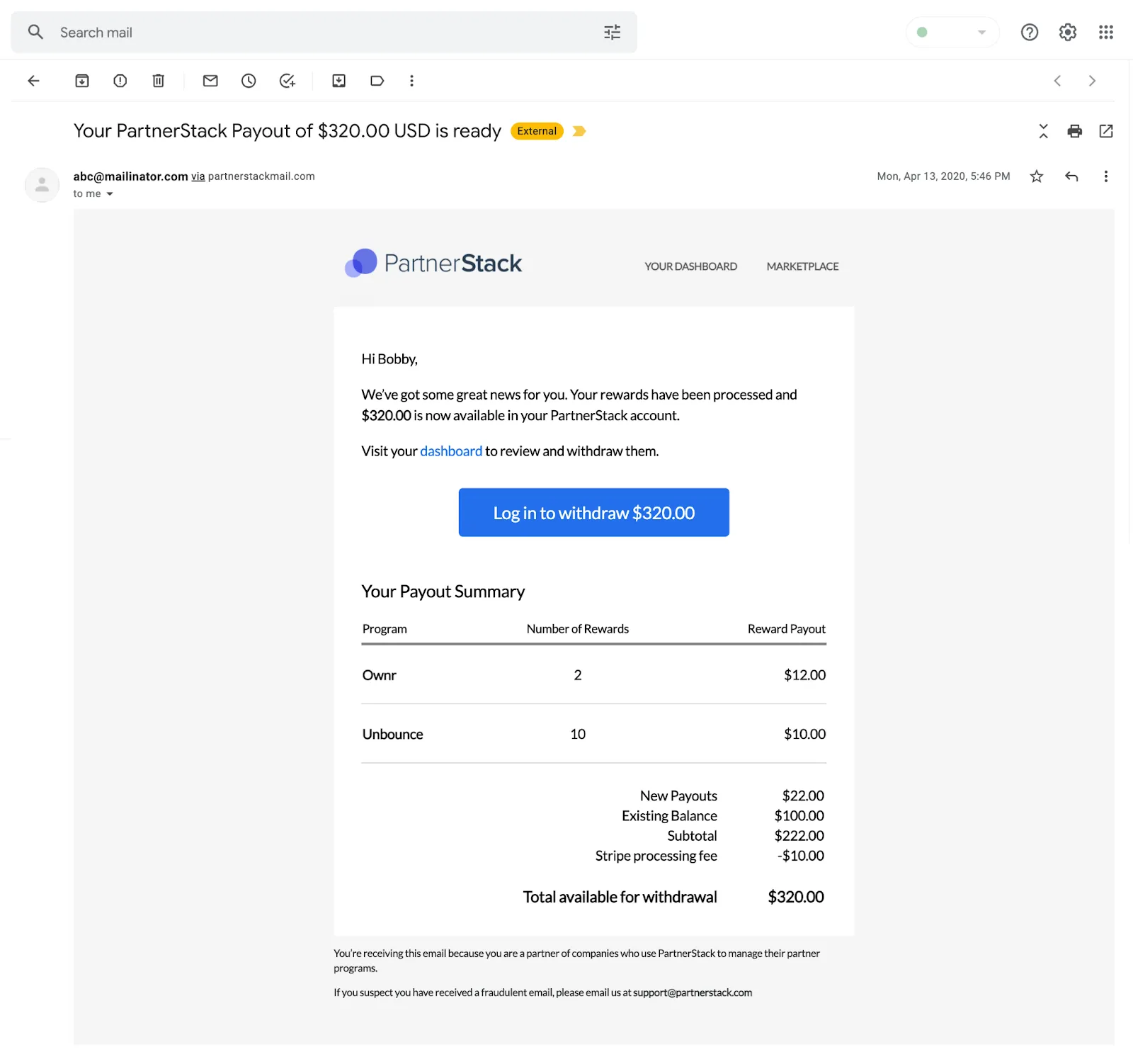
Task: Click the Your Payout Summary heading
Action: point(443,592)
